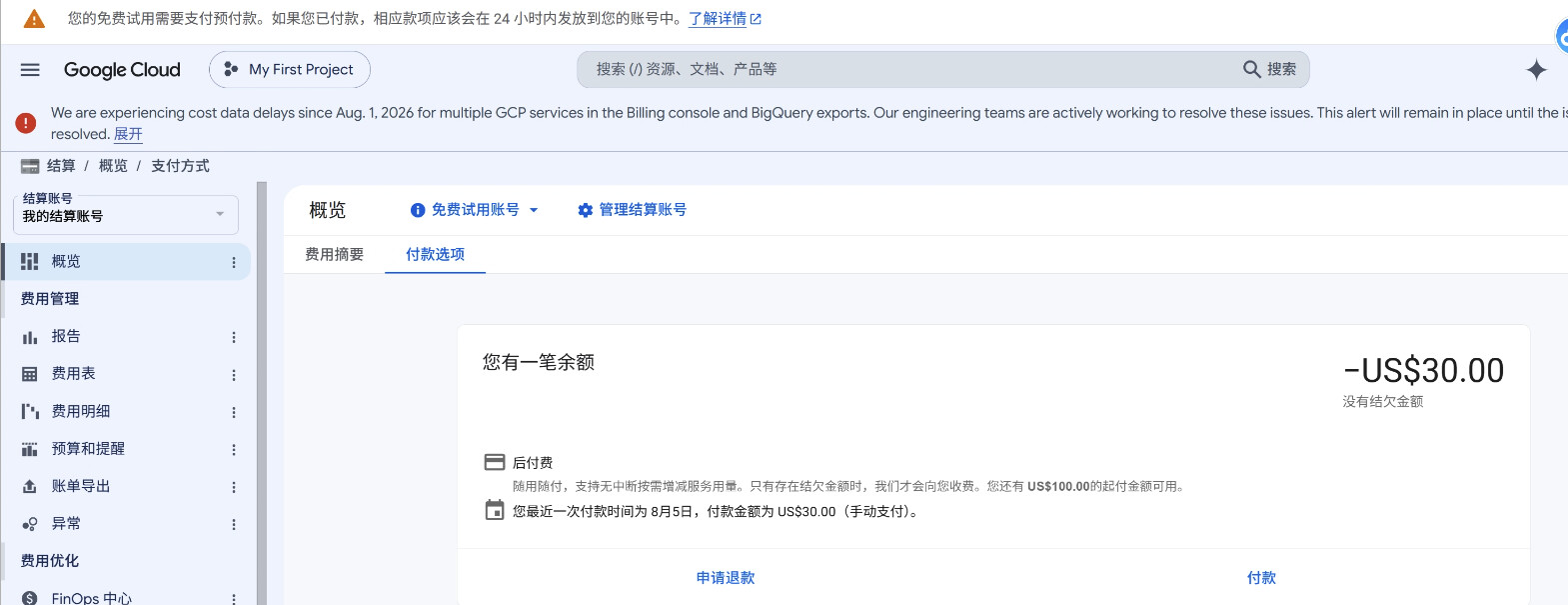Click the 付款 payment button
Screen dimensions: 1568x605
[1261, 578]
